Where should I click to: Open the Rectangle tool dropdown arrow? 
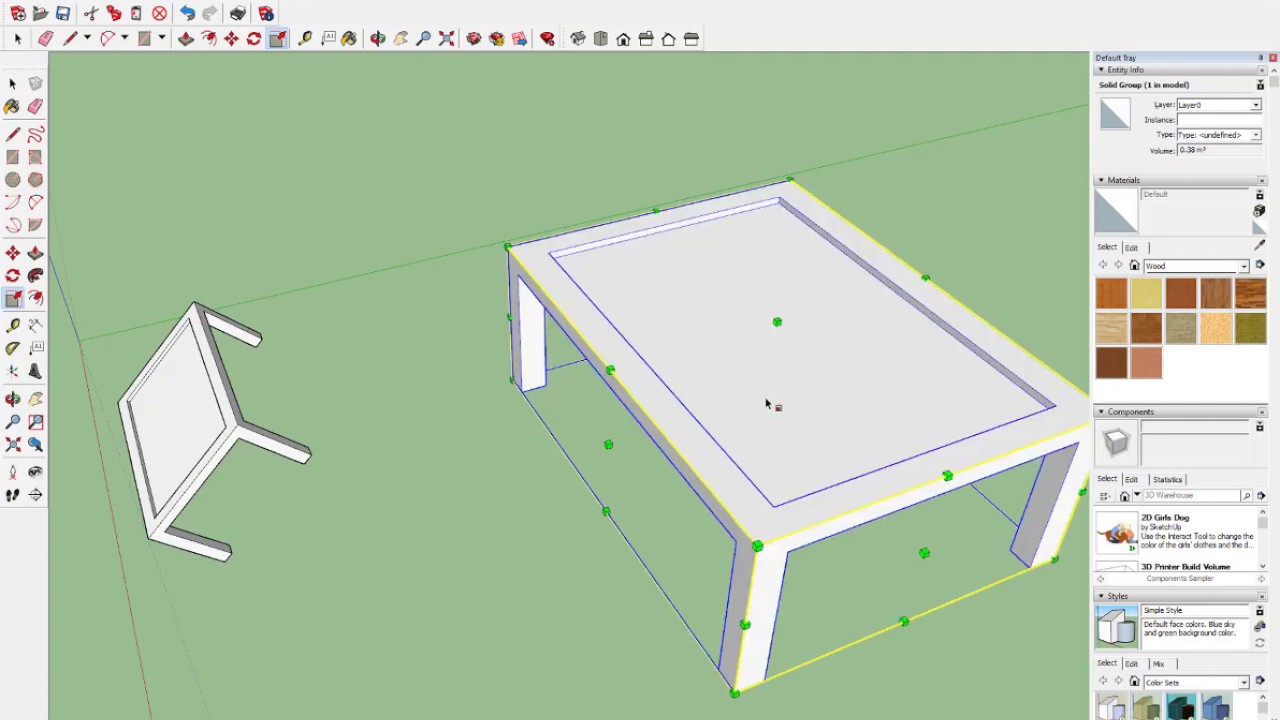[x=161, y=38]
